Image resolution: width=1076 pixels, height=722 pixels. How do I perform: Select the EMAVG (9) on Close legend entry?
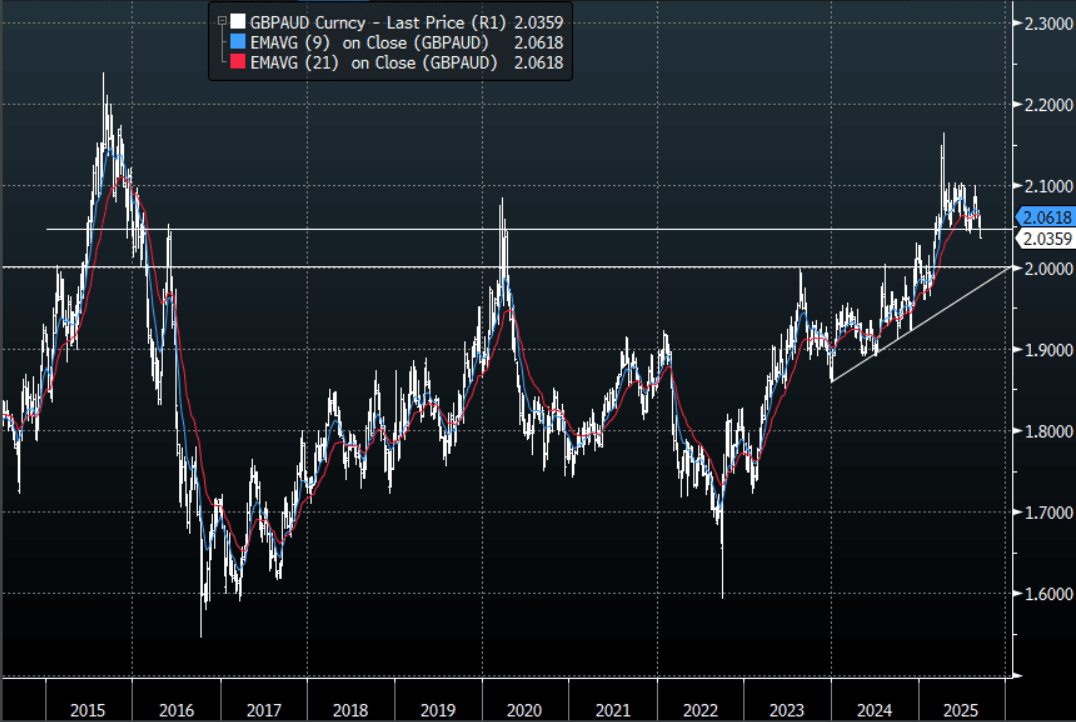coord(369,41)
